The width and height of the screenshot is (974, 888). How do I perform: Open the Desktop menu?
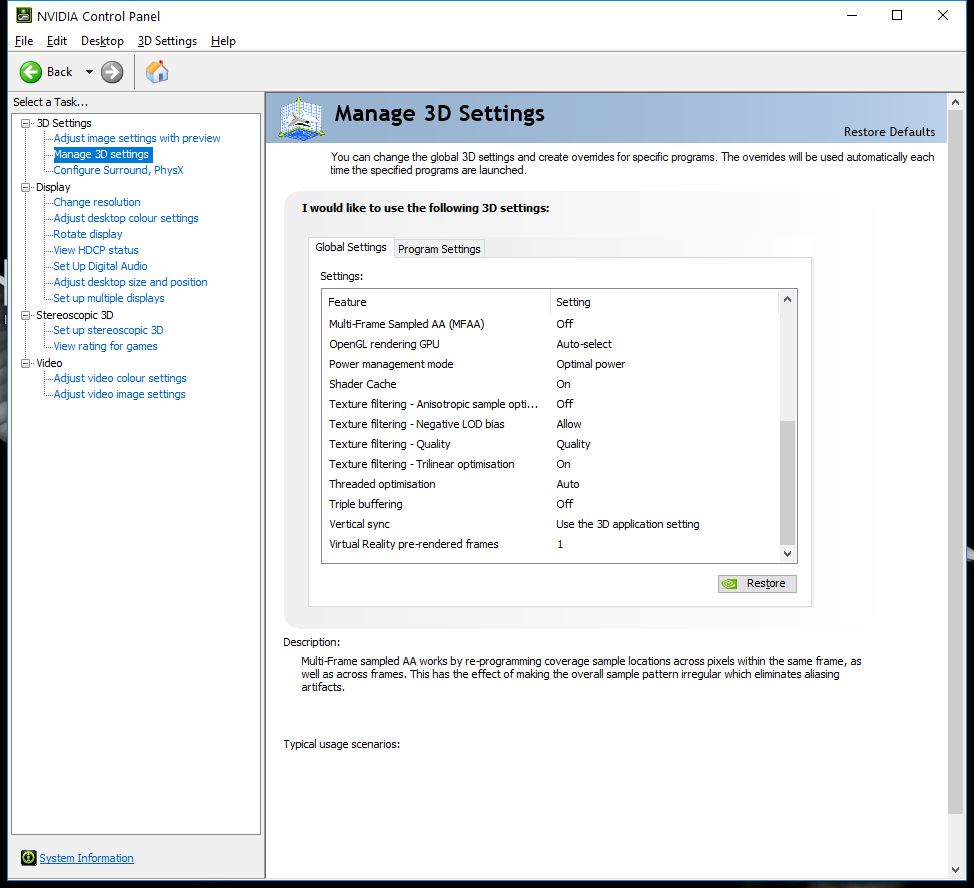point(102,41)
